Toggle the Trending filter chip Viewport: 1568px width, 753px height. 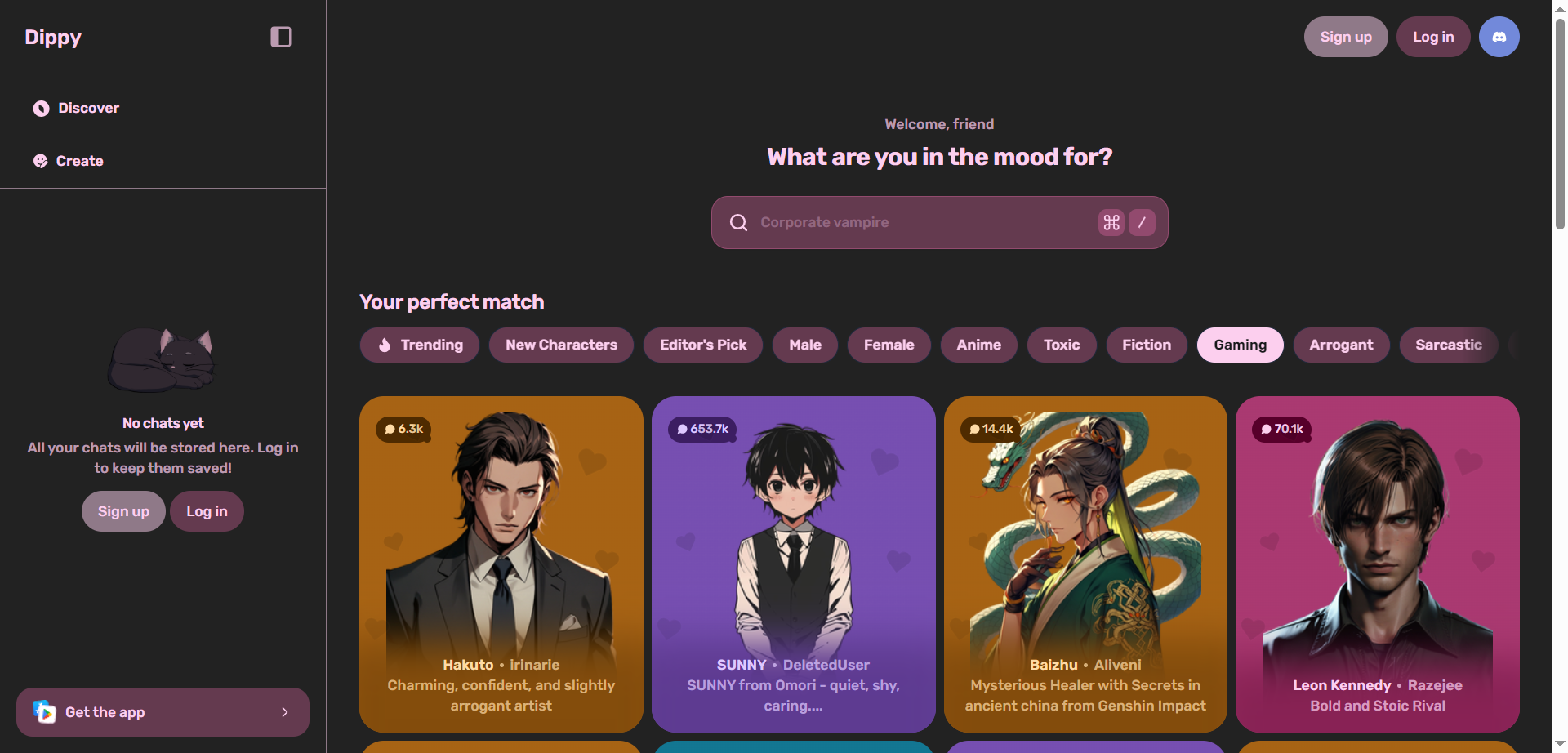coord(420,345)
